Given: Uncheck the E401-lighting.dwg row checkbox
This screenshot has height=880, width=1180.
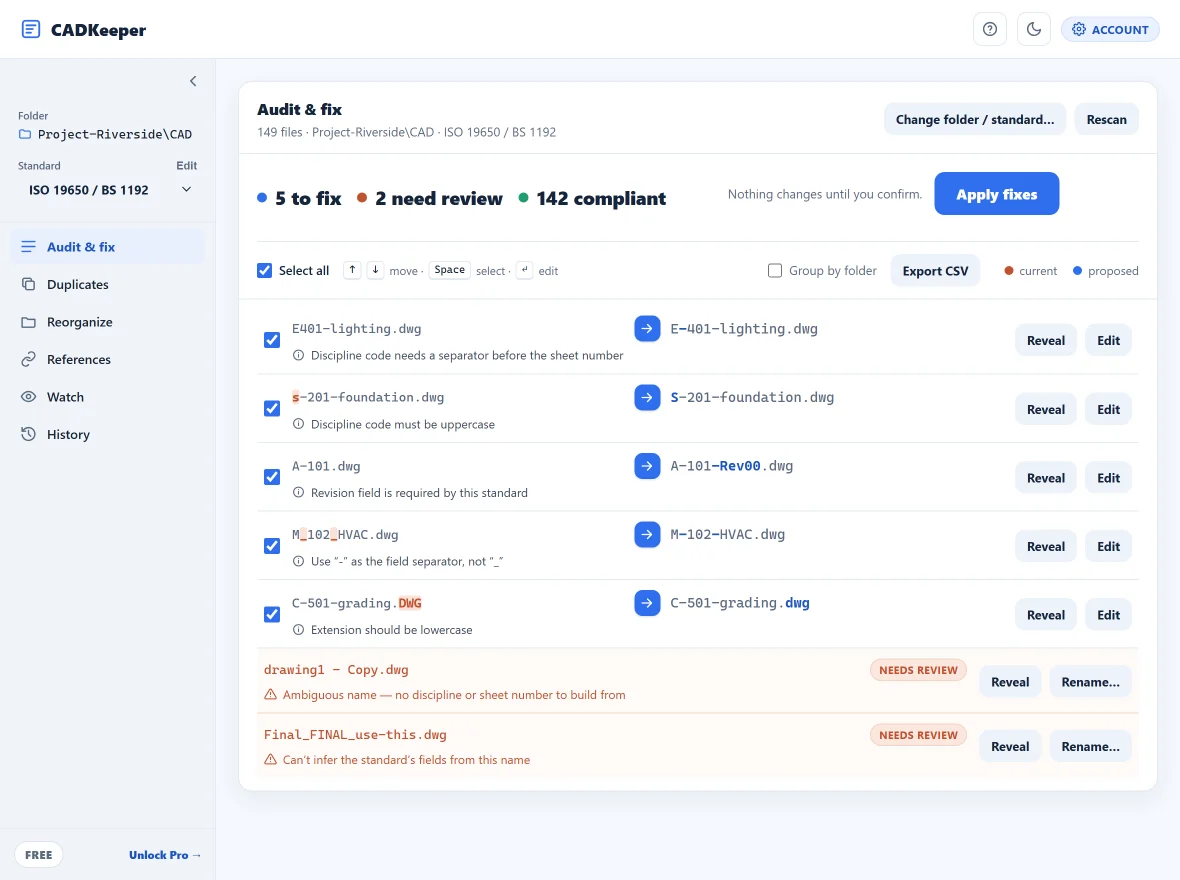Looking at the screenshot, I should pyautogui.click(x=272, y=340).
